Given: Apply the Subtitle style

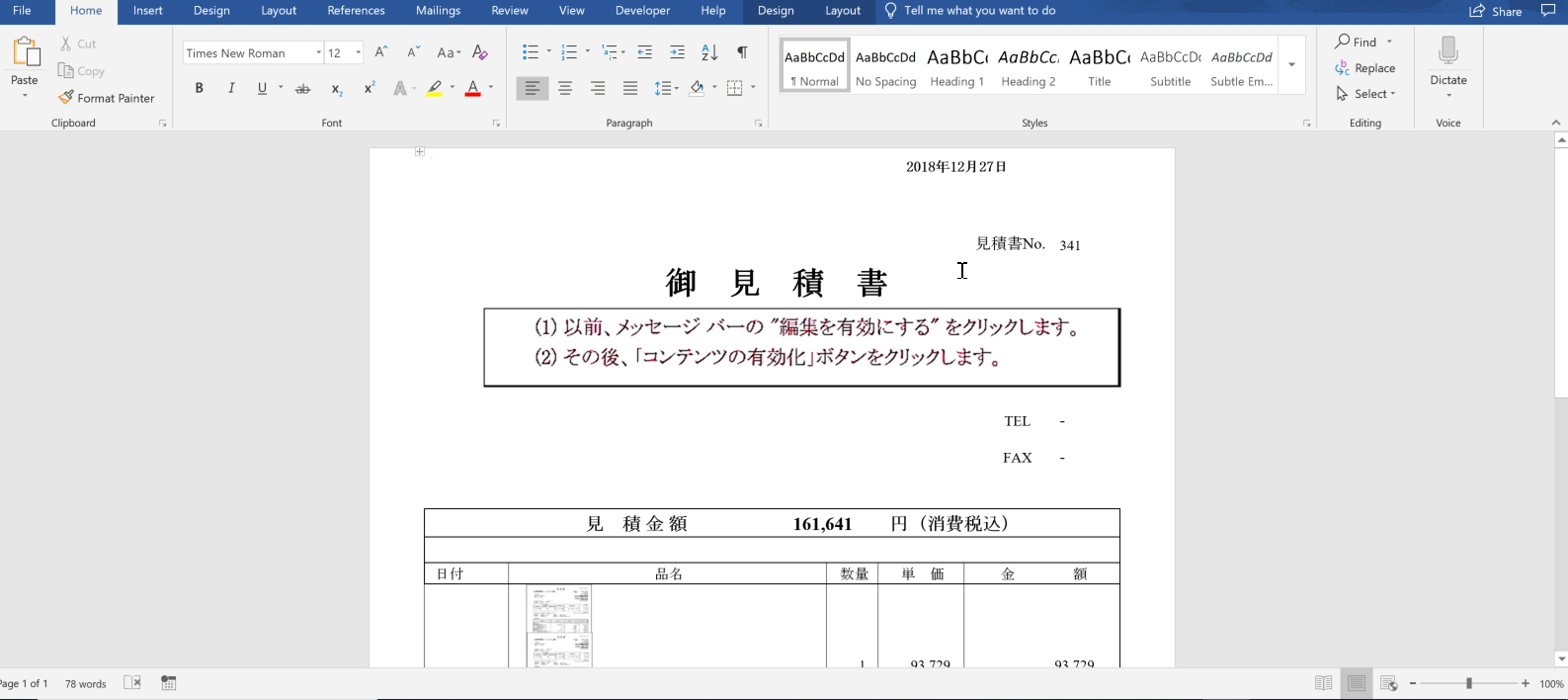Looking at the screenshot, I should click(1170, 65).
